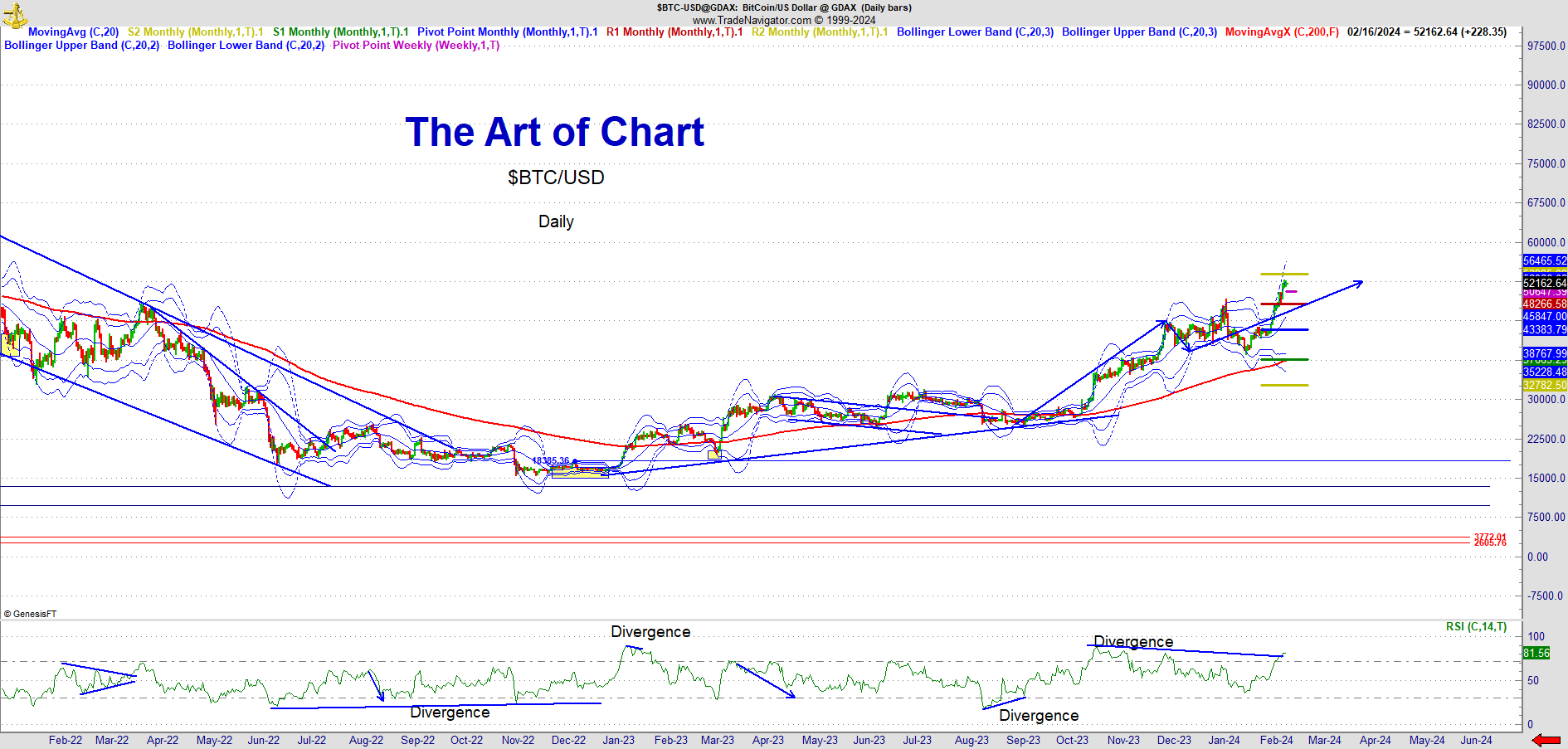This screenshot has height=749, width=1568.
Task: Click the 43383.79 price tag
Action: [1545, 330]
